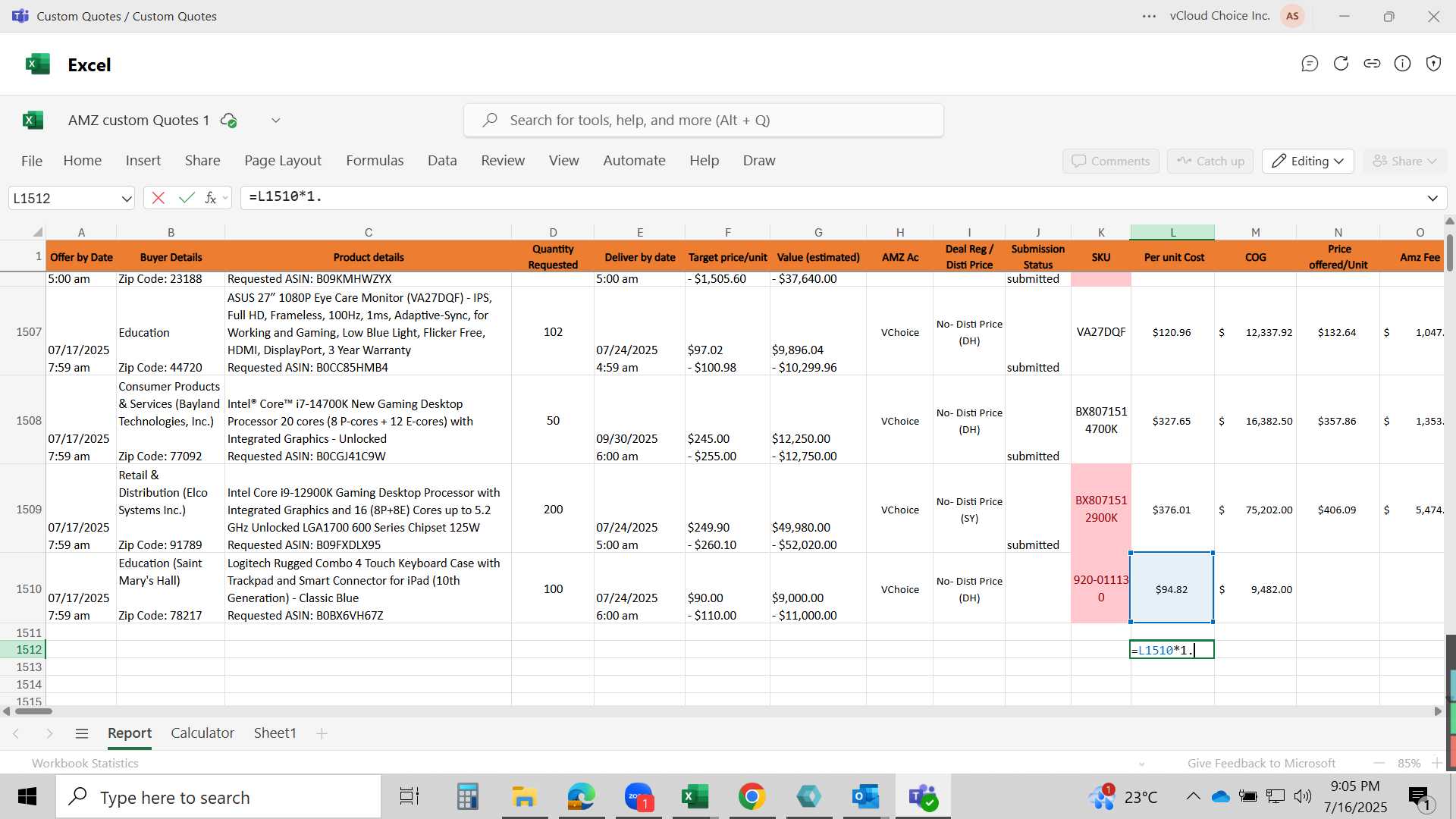This screenshot has width=1456, height=819.
Task: Open Google Chrome from the taskbar
Action: tap(752, 797)
